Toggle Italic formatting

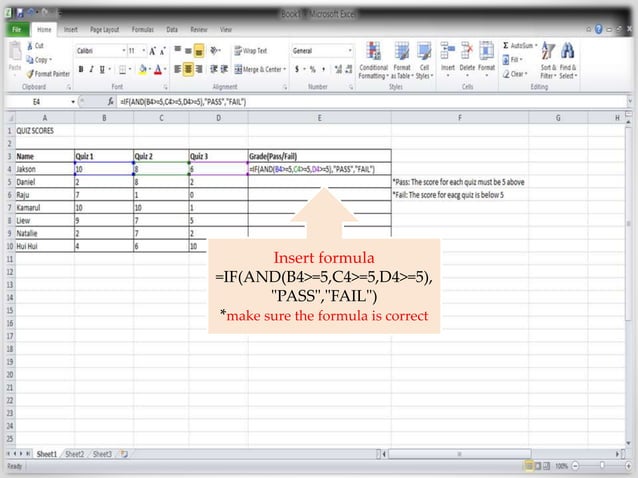point(92,70)
